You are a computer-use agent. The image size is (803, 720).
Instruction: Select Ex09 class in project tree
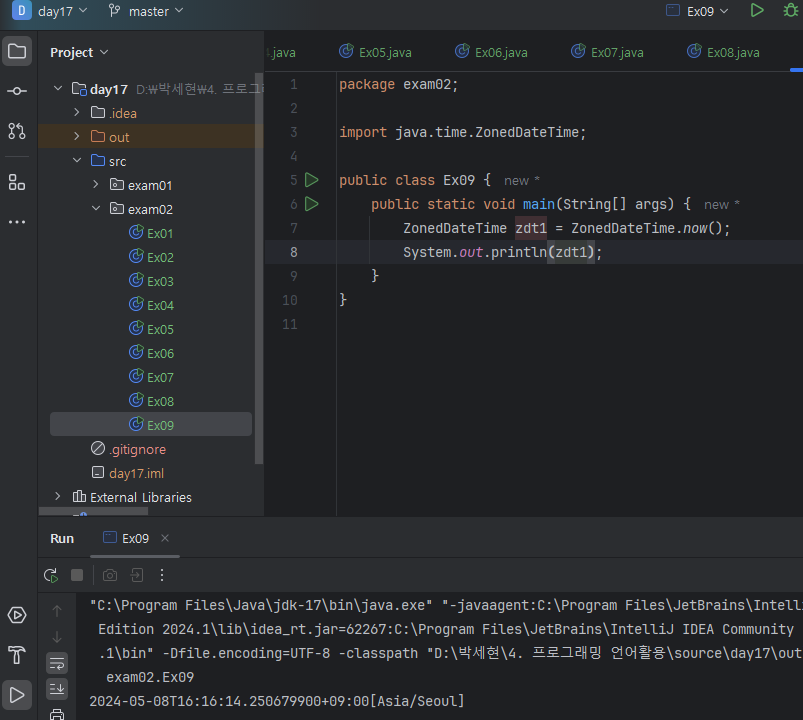[x=151, y=425]
